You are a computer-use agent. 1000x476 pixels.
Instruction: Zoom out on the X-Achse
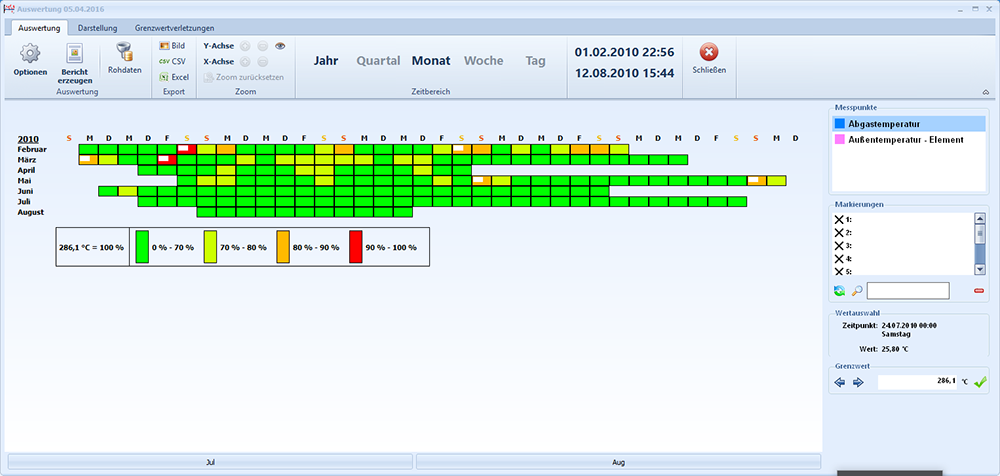pyautogui.click(x=262, y=62)
